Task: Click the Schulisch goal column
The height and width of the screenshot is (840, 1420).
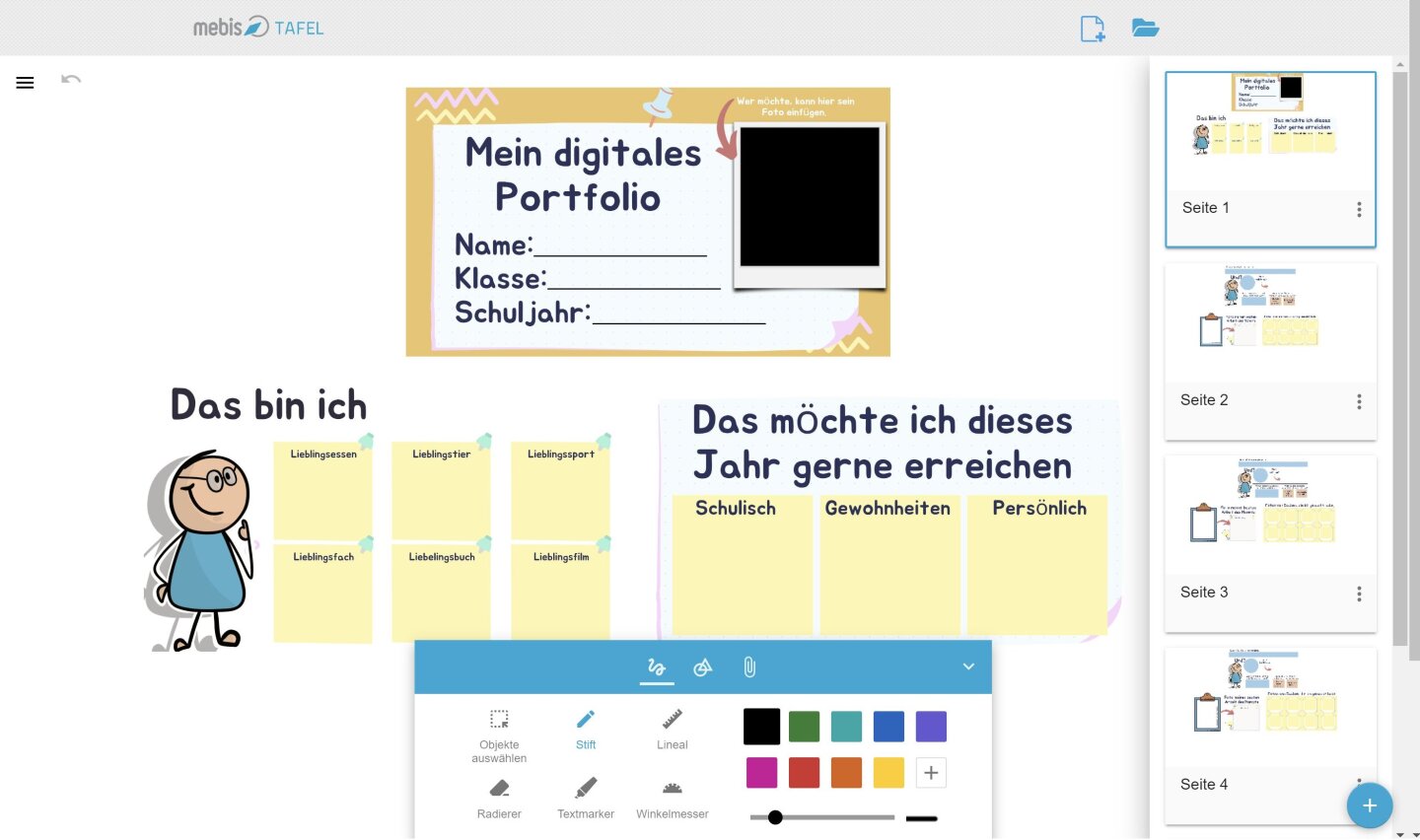Action: pyautogui.click(x=742, y=564)
